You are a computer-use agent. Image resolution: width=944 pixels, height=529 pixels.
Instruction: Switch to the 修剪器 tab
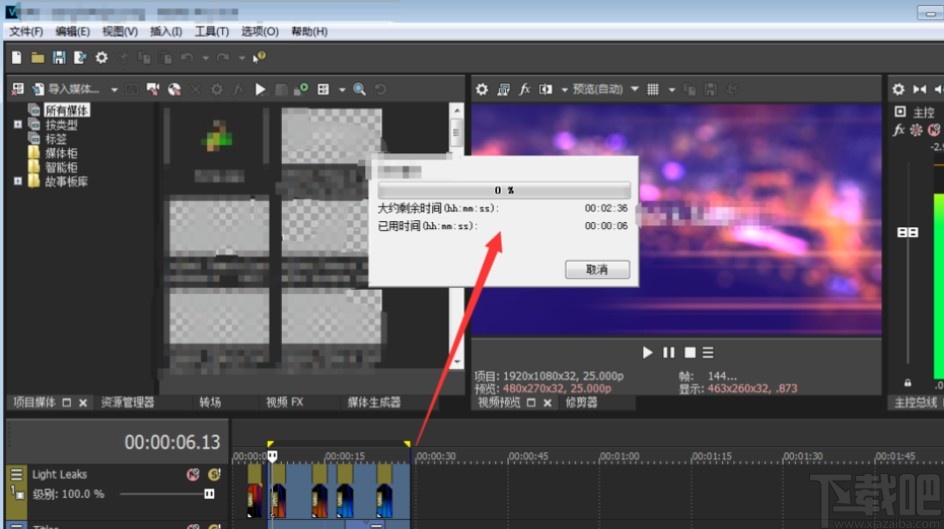coord(581,402)
